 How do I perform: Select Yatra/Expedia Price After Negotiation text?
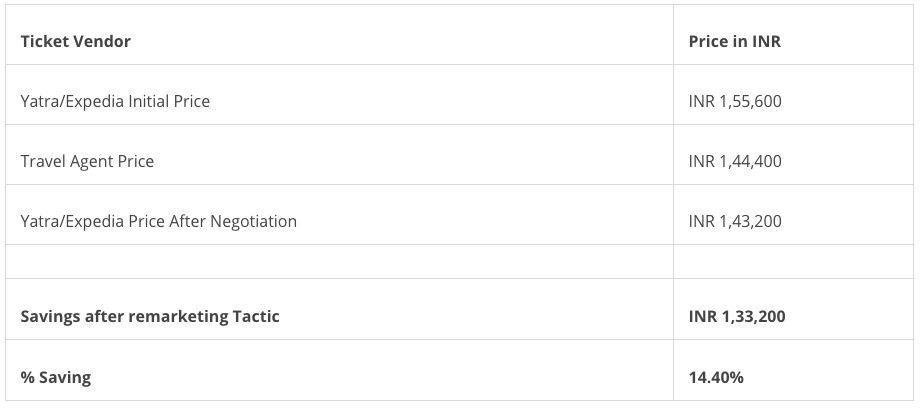tap(159, 222)
